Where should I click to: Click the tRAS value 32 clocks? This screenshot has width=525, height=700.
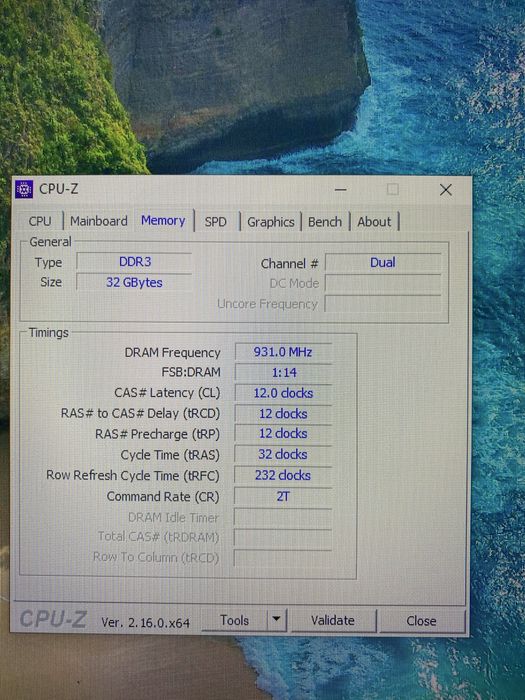(x=283, y=454)
